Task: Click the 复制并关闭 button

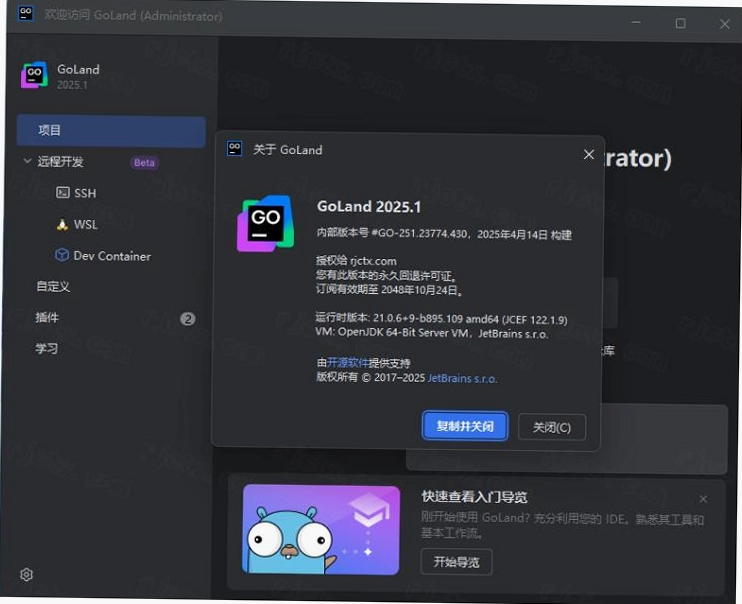Action: [465, 426]
